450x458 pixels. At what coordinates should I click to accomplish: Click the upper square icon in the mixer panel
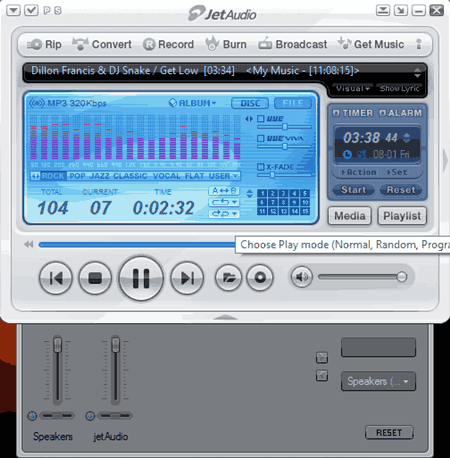tap(322, 358)
